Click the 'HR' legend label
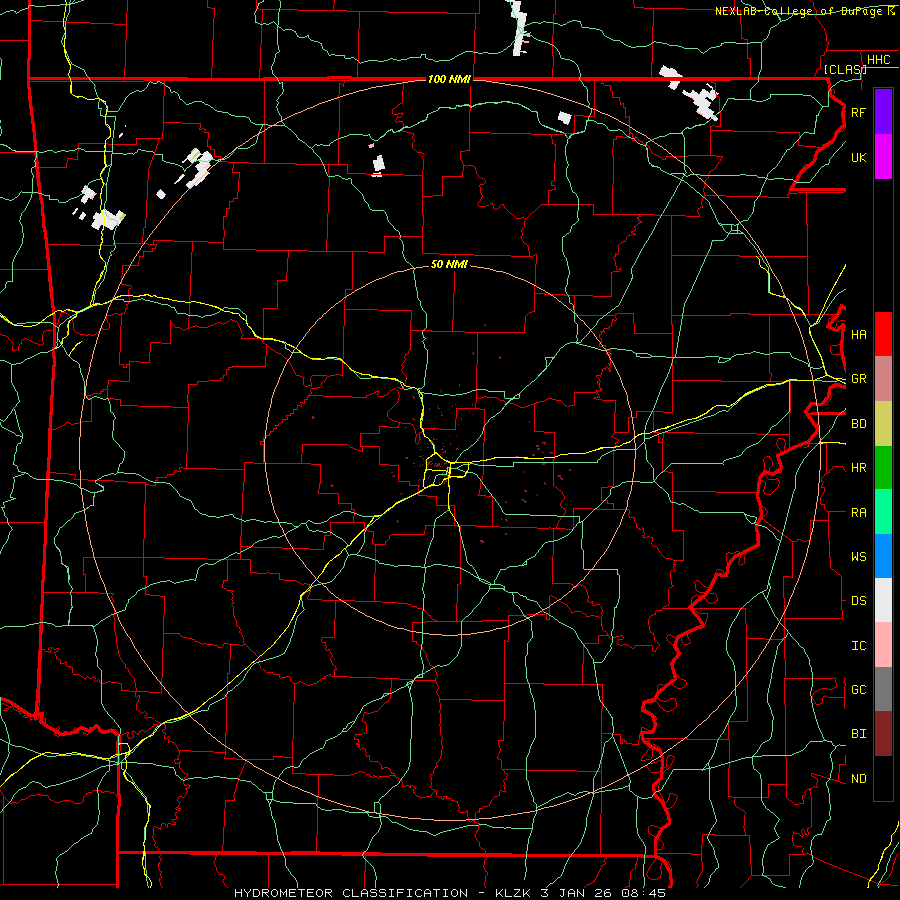 coord(859,468)
